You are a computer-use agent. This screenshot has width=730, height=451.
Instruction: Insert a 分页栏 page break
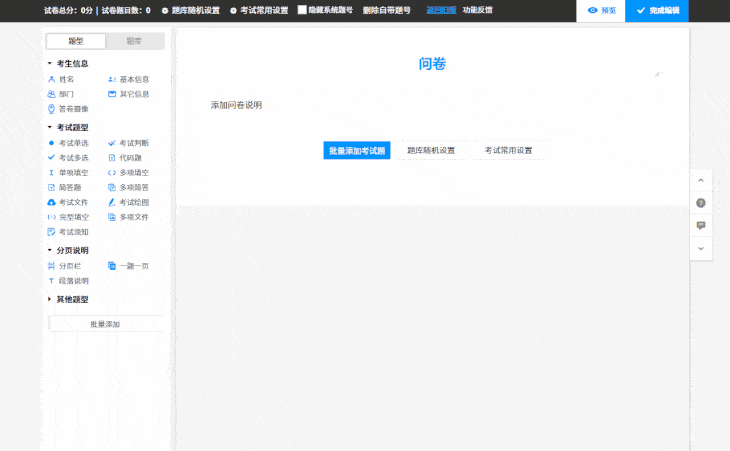(65, 266)
